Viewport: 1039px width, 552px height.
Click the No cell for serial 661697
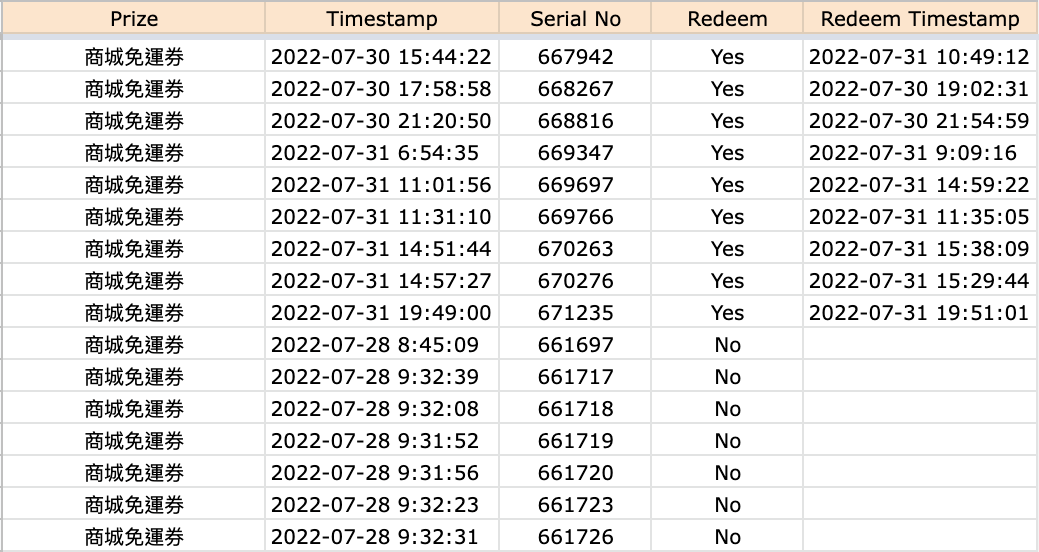[x=727, y=345]
